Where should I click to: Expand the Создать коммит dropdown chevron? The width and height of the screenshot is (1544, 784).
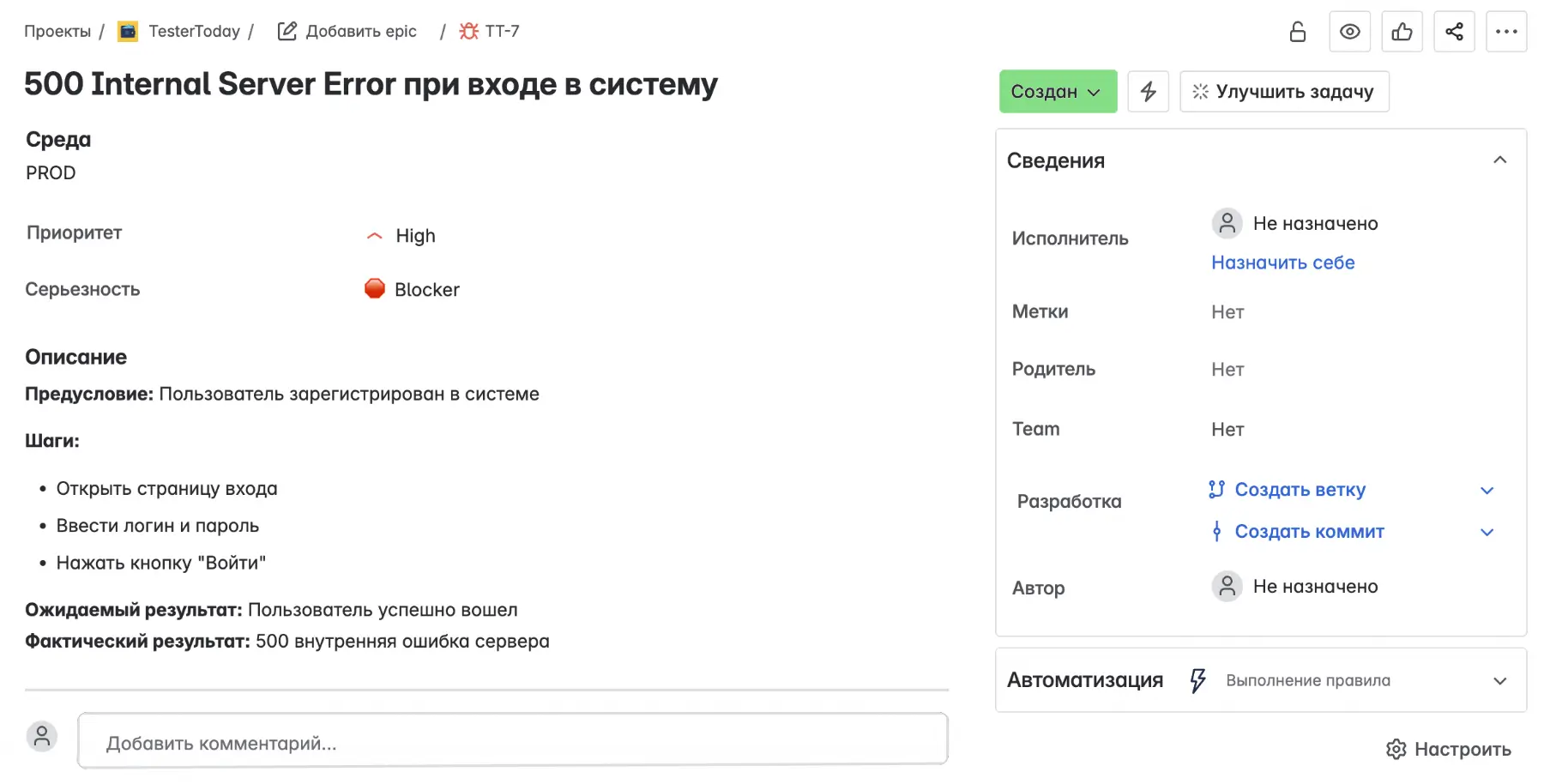point(1487,532)
